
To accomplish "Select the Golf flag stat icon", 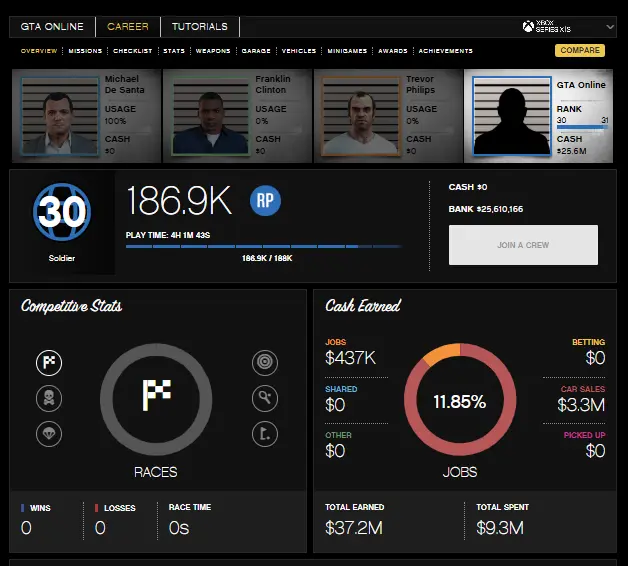I will click(264, 433).
